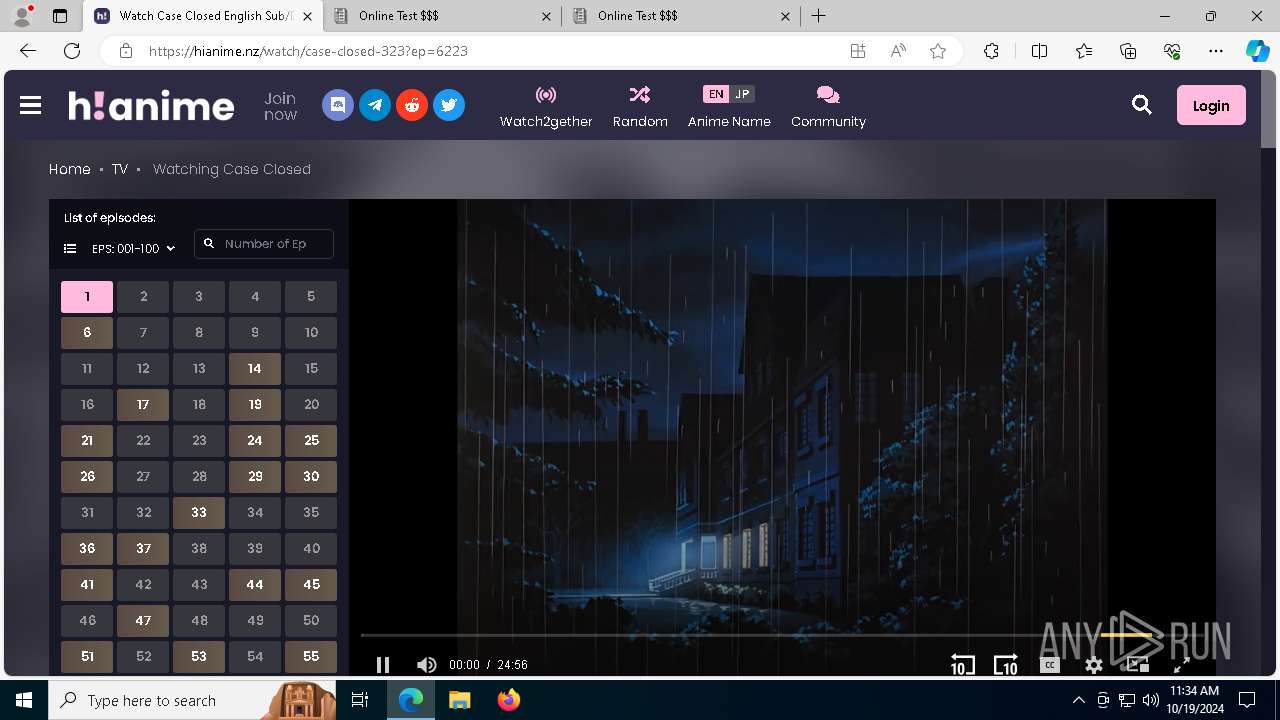Toggle episode list view icon
The image size is (1280, 720).
coord(70,248)
